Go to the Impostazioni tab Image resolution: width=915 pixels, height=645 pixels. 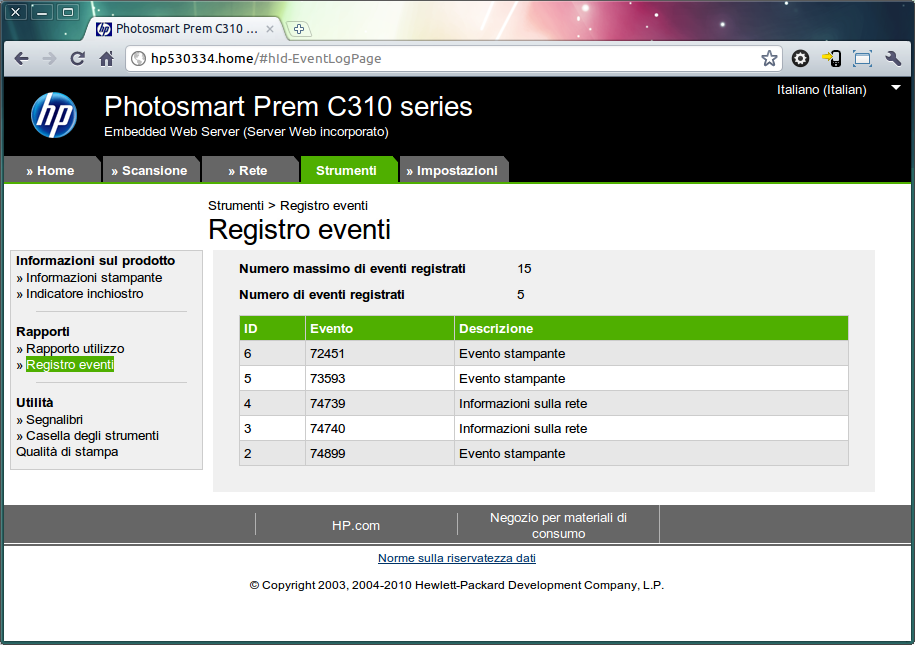coord(453,170)
